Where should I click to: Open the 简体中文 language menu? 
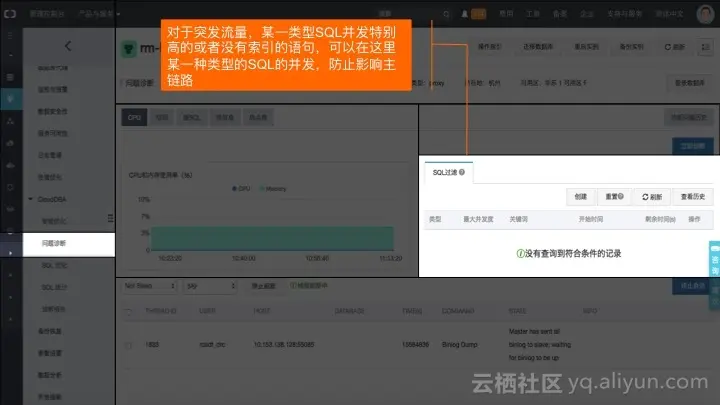point(669,14)
